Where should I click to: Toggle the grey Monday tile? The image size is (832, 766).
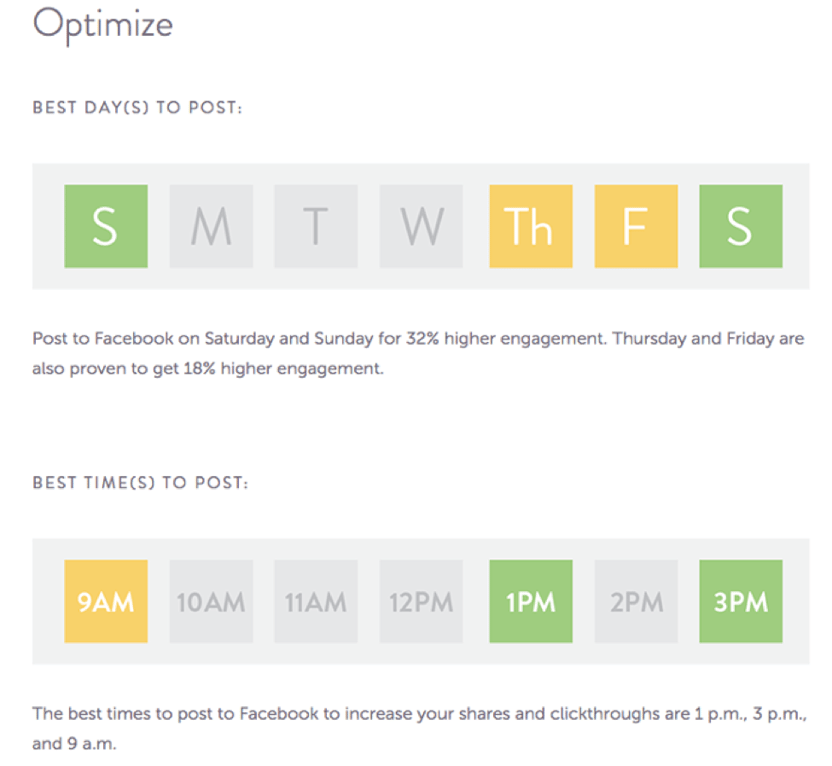tap(211, 226)
